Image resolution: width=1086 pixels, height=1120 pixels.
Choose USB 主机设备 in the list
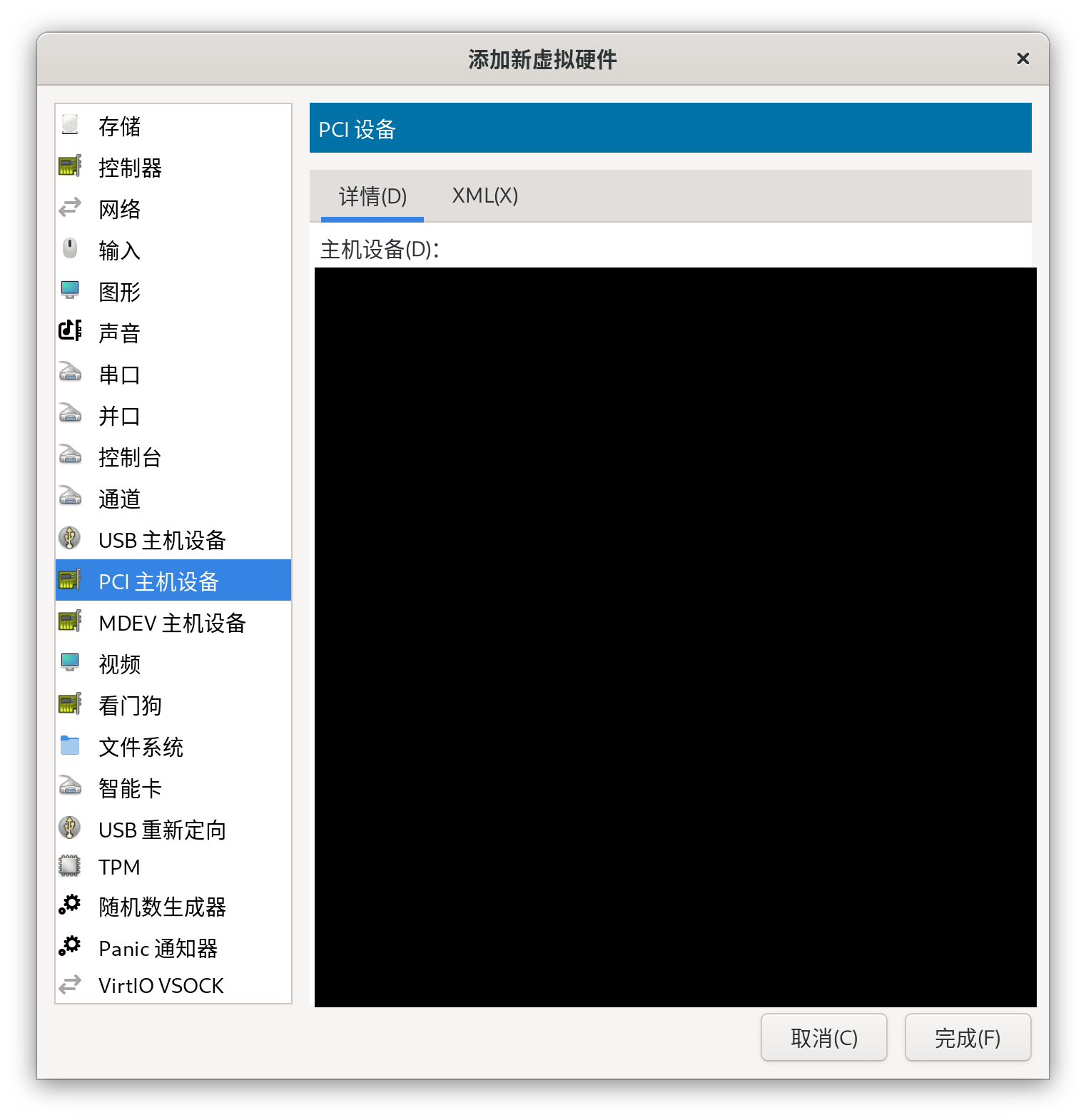click(173, 540)
